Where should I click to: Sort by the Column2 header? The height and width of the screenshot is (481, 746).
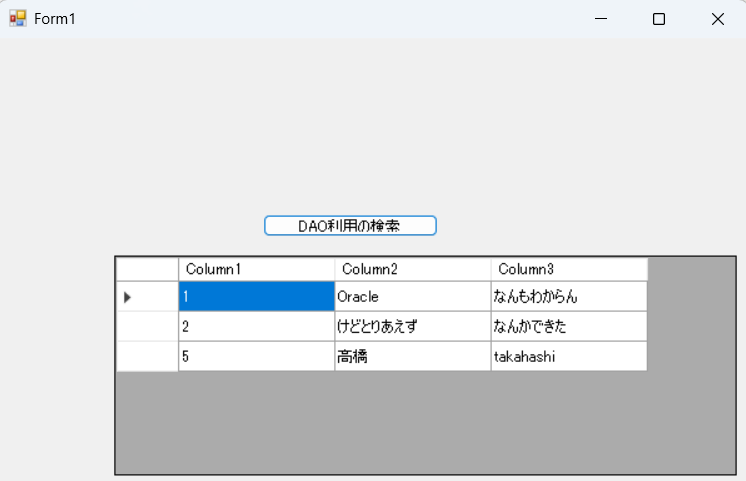click(x=412, y=269)
